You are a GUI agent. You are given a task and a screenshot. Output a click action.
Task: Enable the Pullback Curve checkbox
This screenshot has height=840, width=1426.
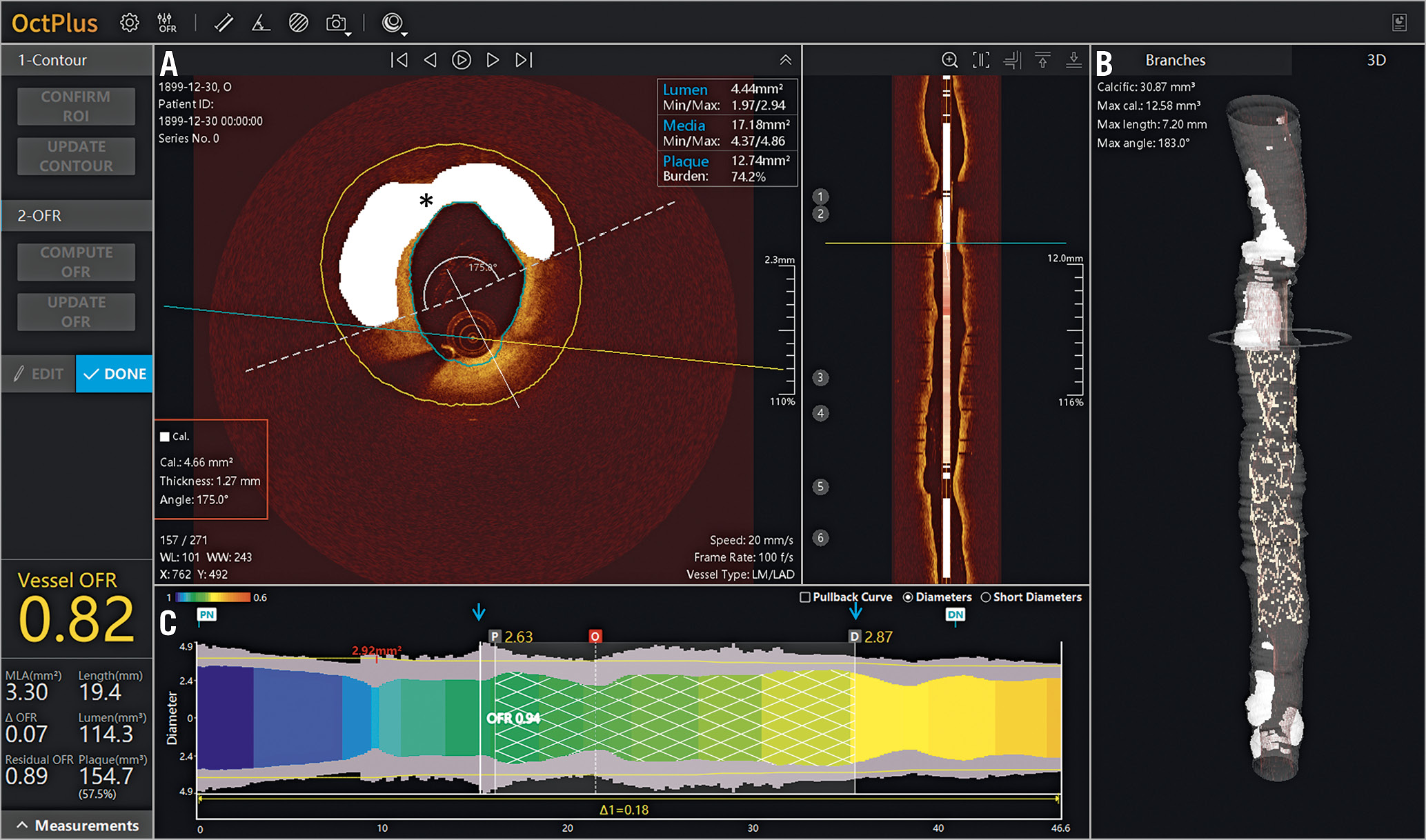[x=805, y=597]
